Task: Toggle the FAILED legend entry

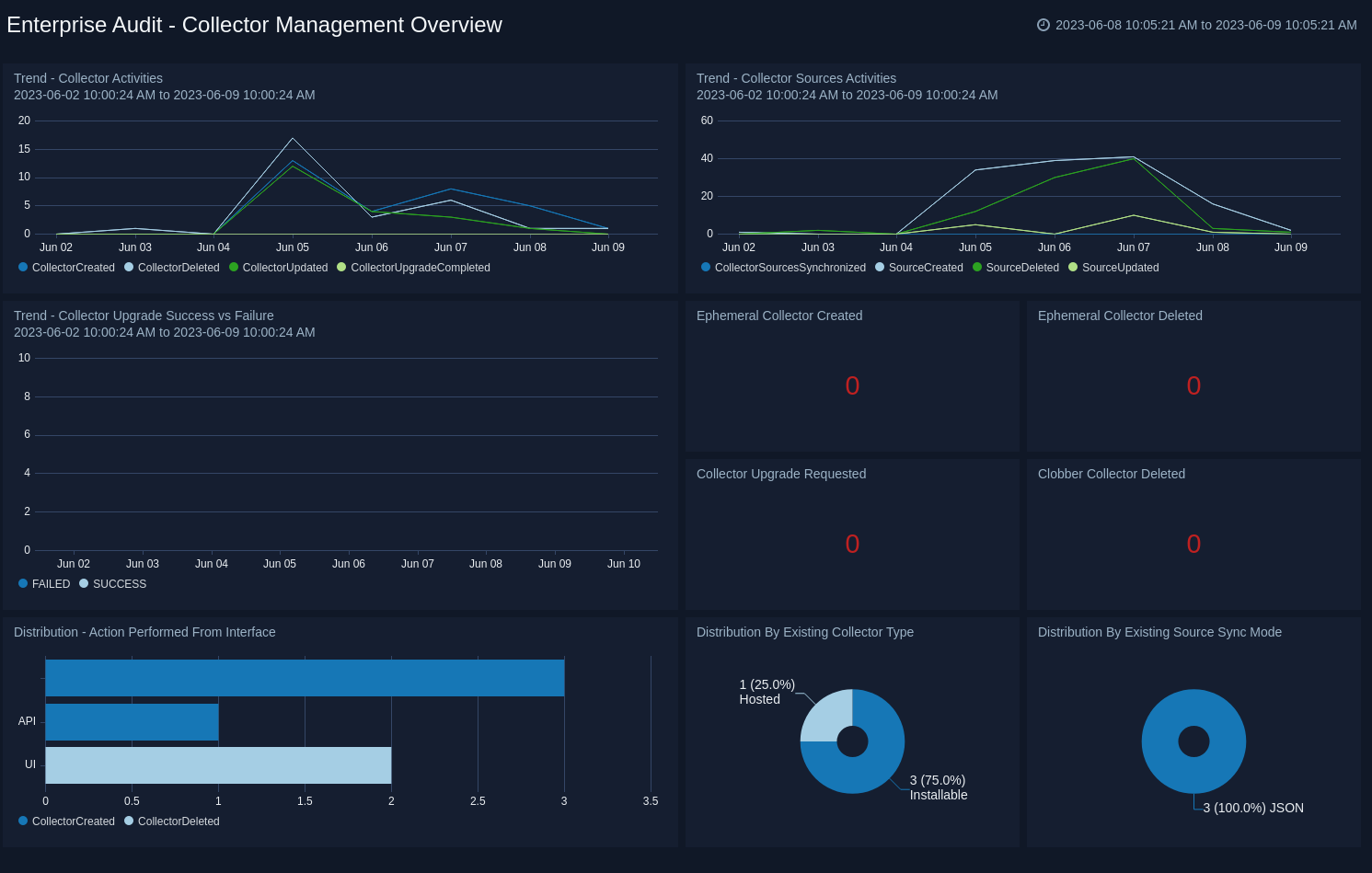Action: 50,584
